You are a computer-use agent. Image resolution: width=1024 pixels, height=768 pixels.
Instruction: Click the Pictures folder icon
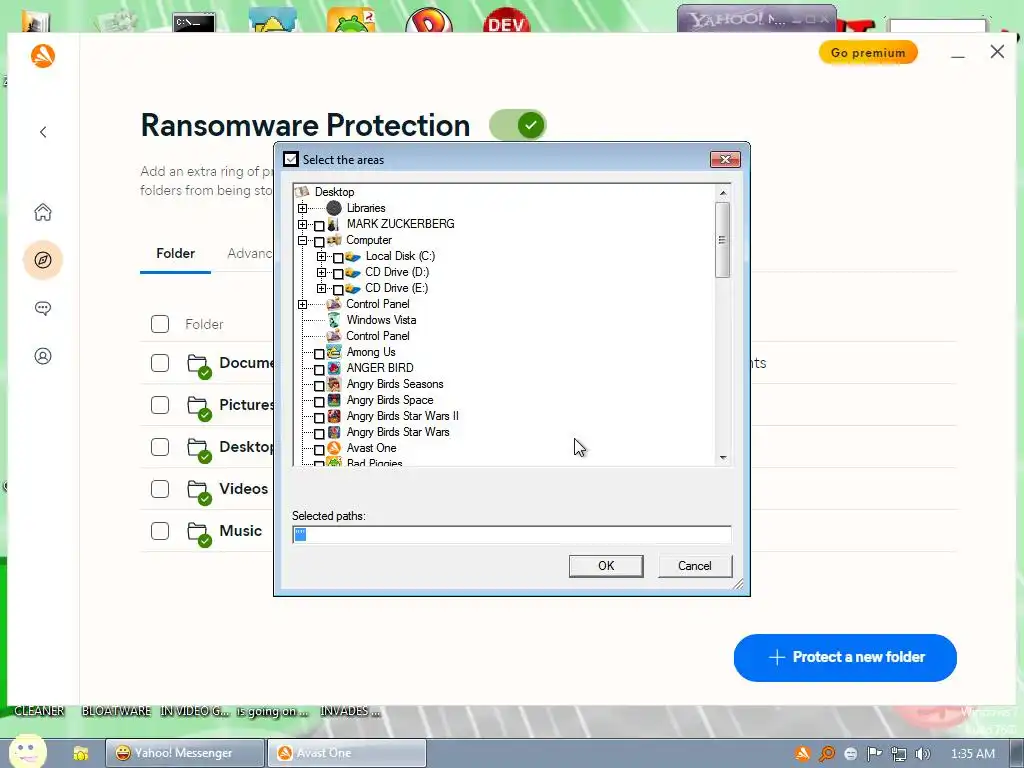[x=199, y=407]
